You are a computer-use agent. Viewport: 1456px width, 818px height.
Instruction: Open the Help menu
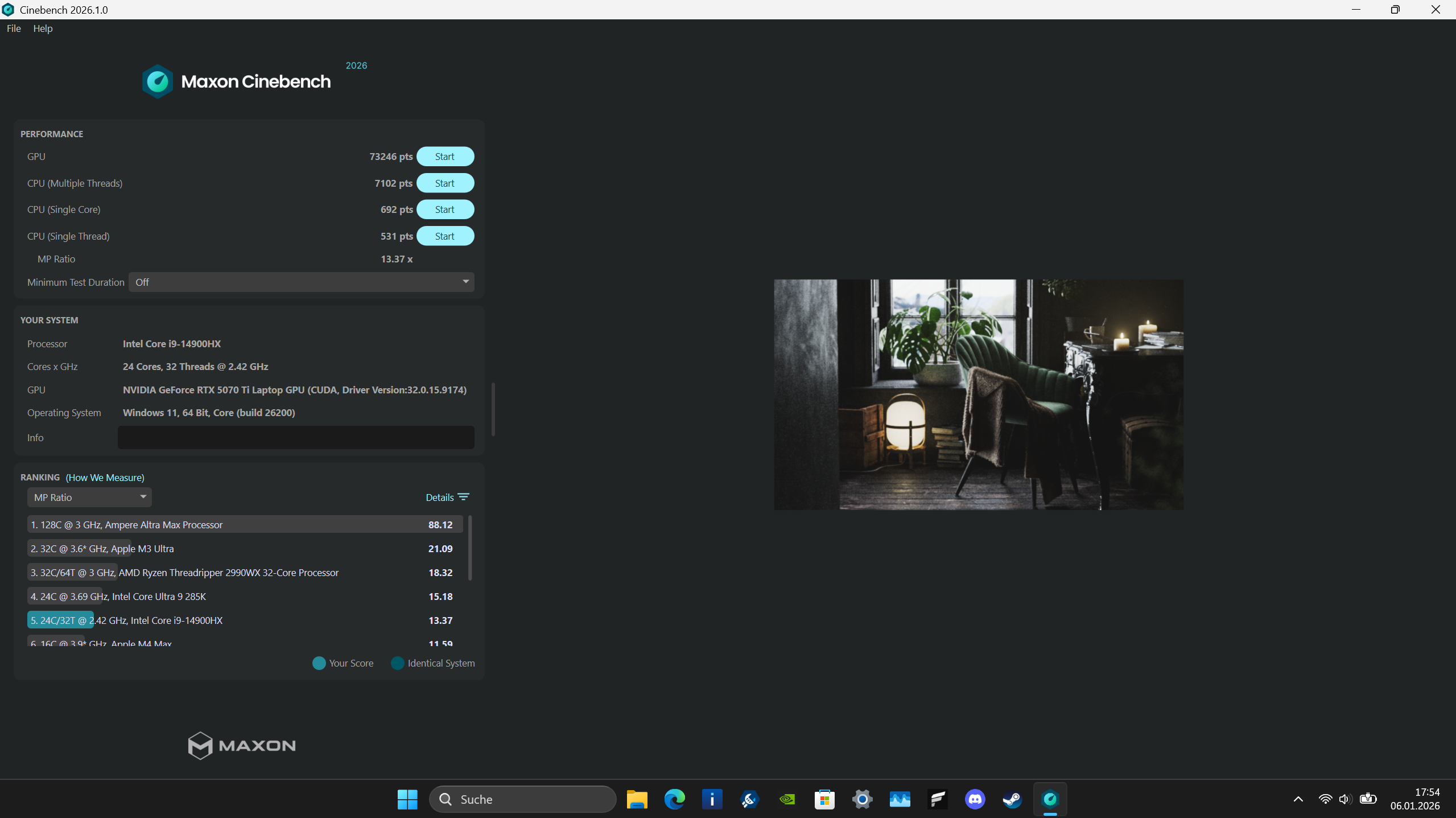click(x=43, y=28)
